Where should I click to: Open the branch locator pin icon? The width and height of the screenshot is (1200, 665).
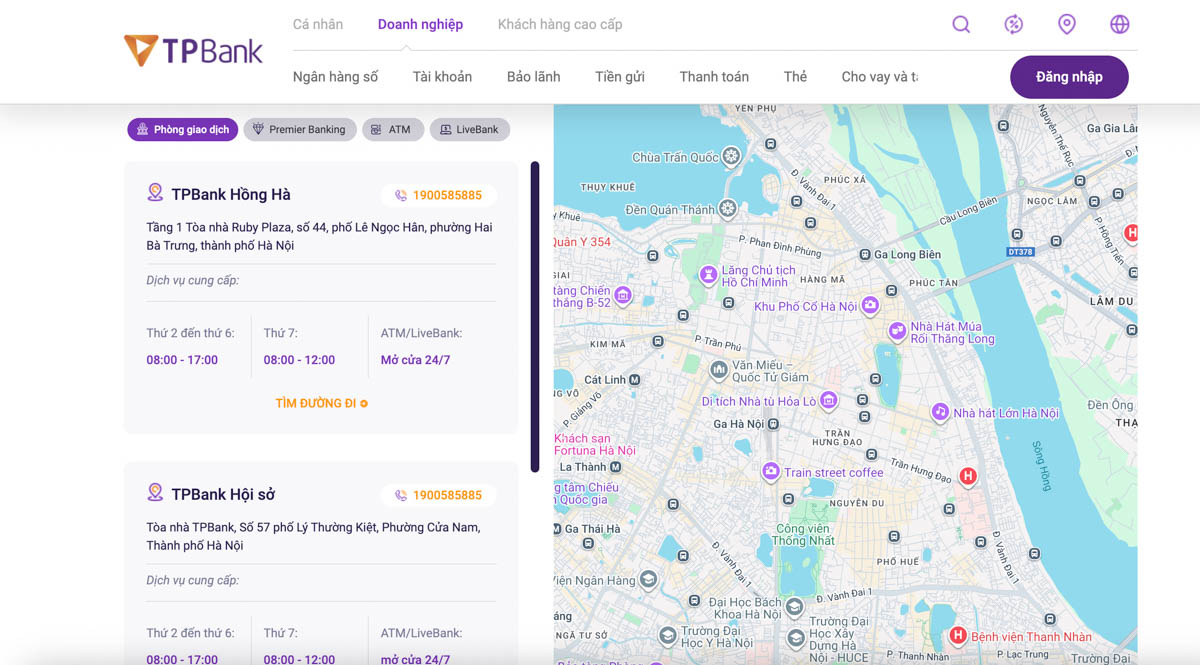[x=1067, y=25]
